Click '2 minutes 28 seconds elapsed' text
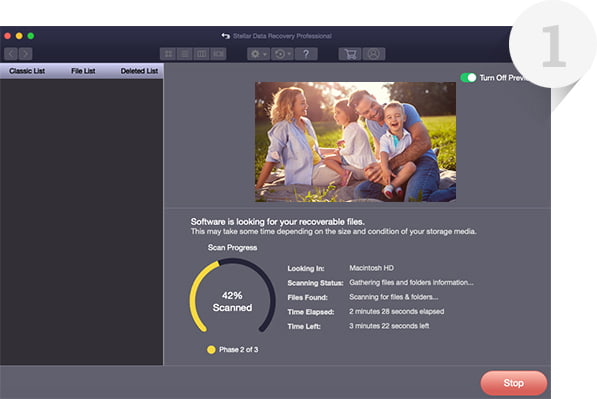This screenshot has width=597, height=399. point(396,311)
